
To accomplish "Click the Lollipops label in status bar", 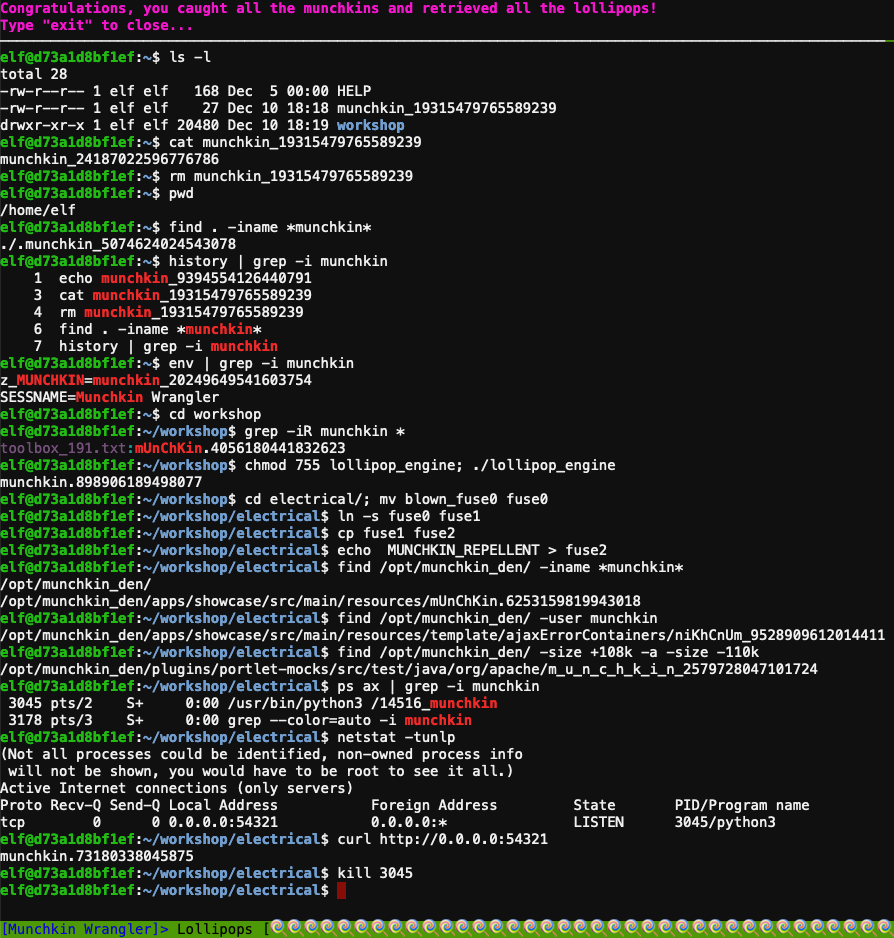I will pyautogui.click(x=215, y=929).
